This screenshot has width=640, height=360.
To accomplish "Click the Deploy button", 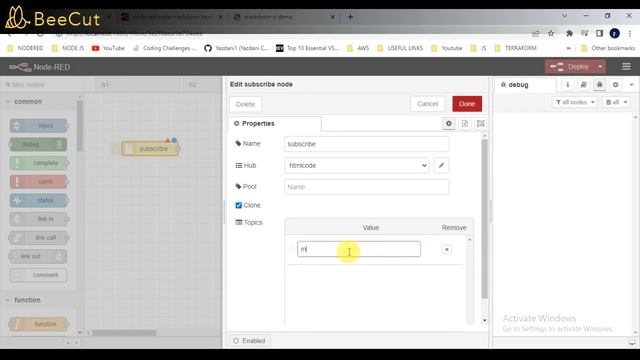I will 571,67.
